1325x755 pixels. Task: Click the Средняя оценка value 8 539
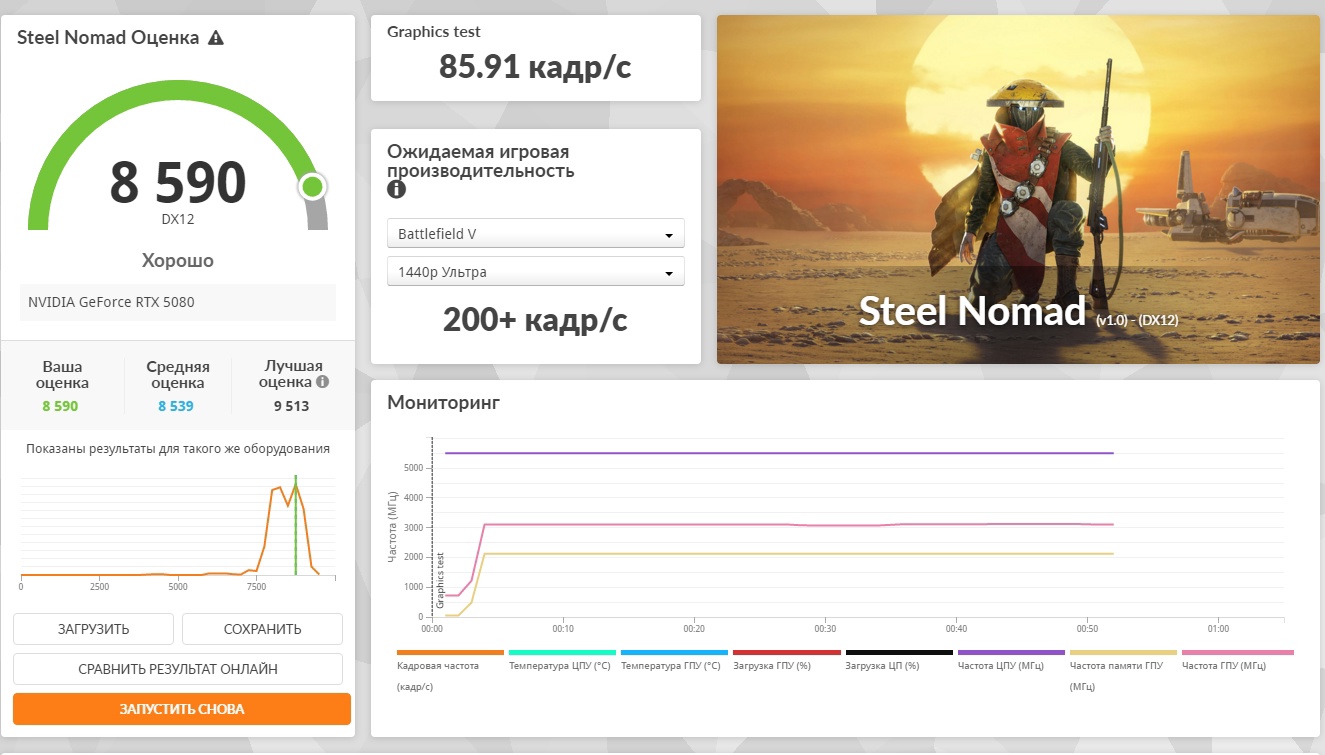(x=176, y=406)
